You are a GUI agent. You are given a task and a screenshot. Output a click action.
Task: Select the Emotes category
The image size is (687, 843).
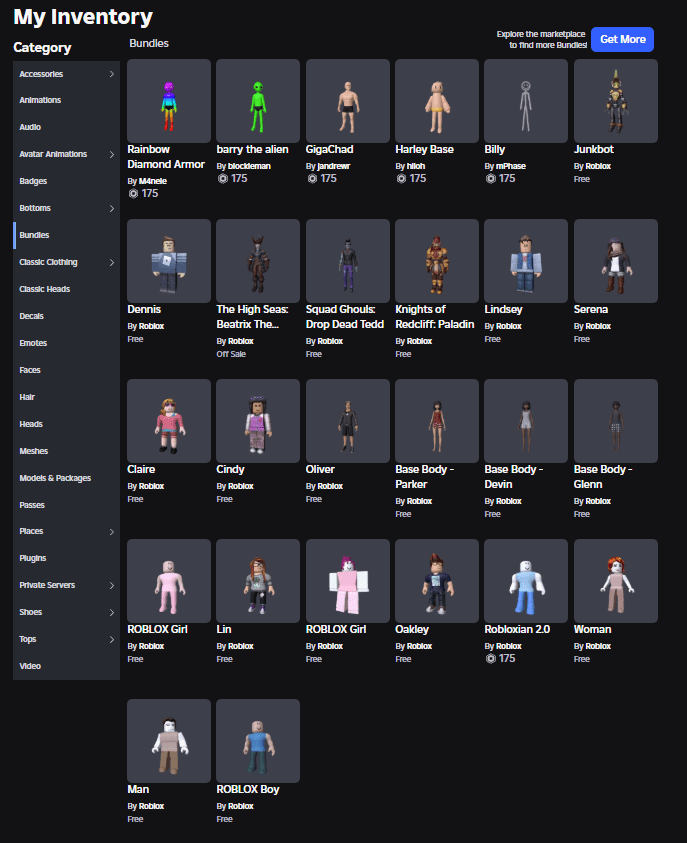click(67, 343)
